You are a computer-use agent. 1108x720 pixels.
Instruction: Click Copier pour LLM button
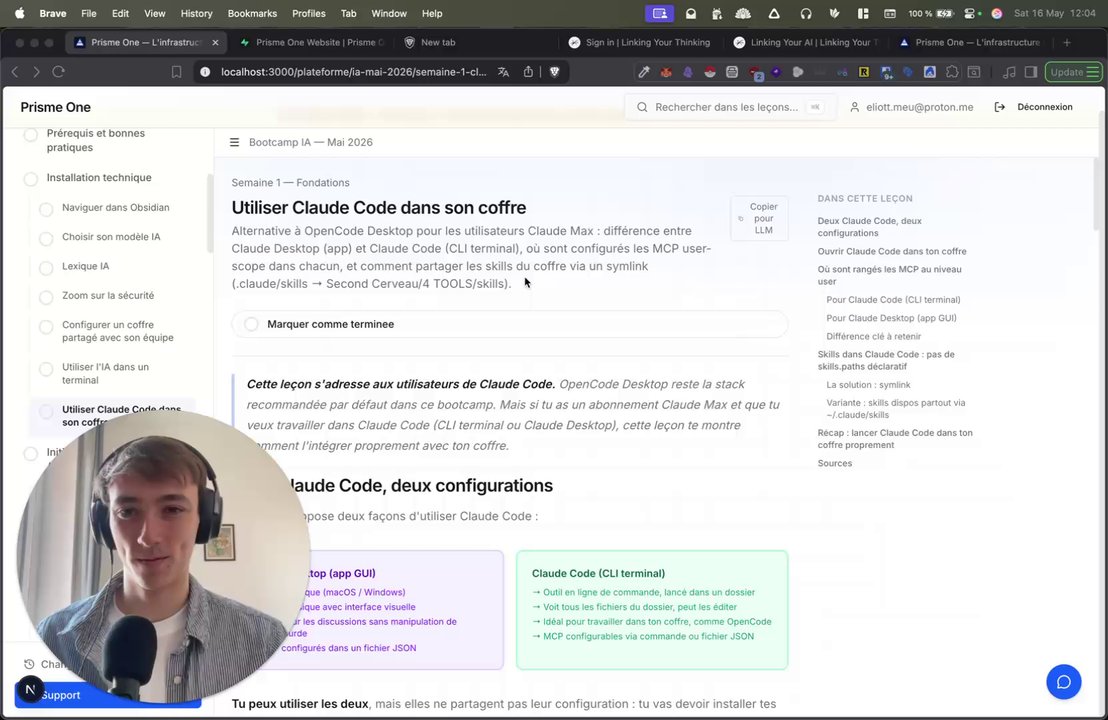pyautogui.click(x=760, y=218)
